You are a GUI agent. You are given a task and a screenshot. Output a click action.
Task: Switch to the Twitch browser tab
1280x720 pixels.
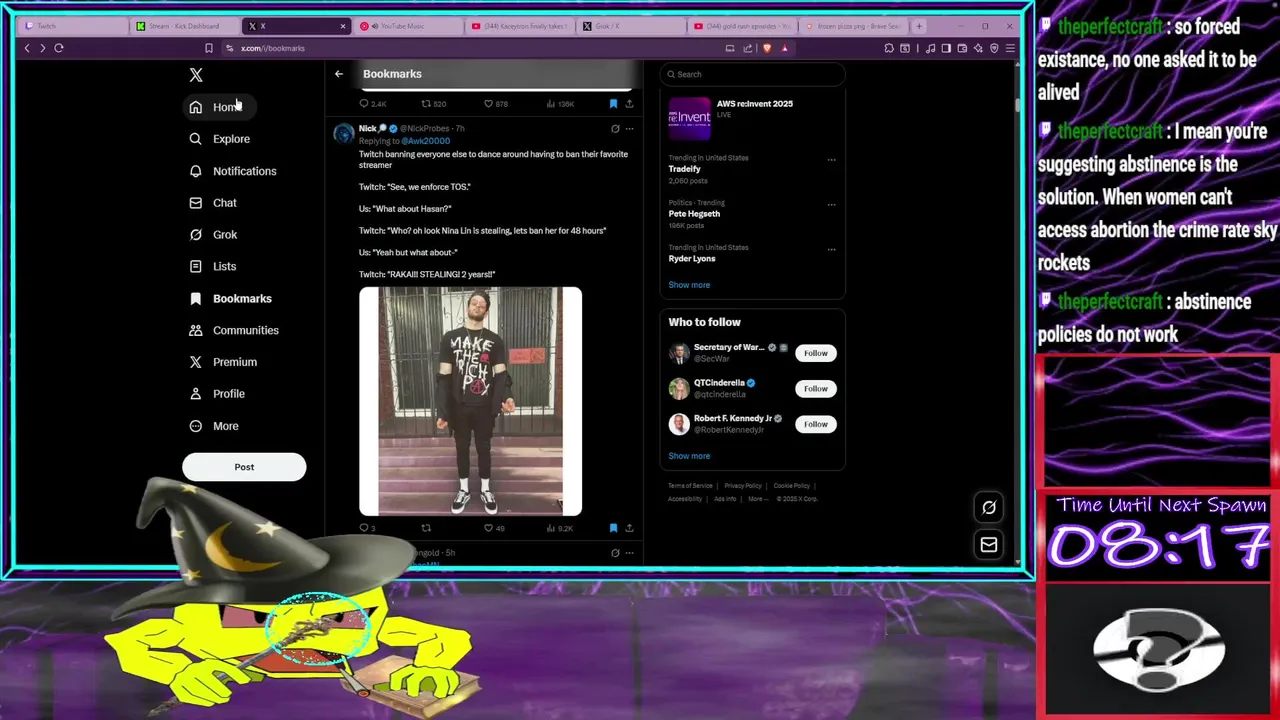[x=73, y=26]
